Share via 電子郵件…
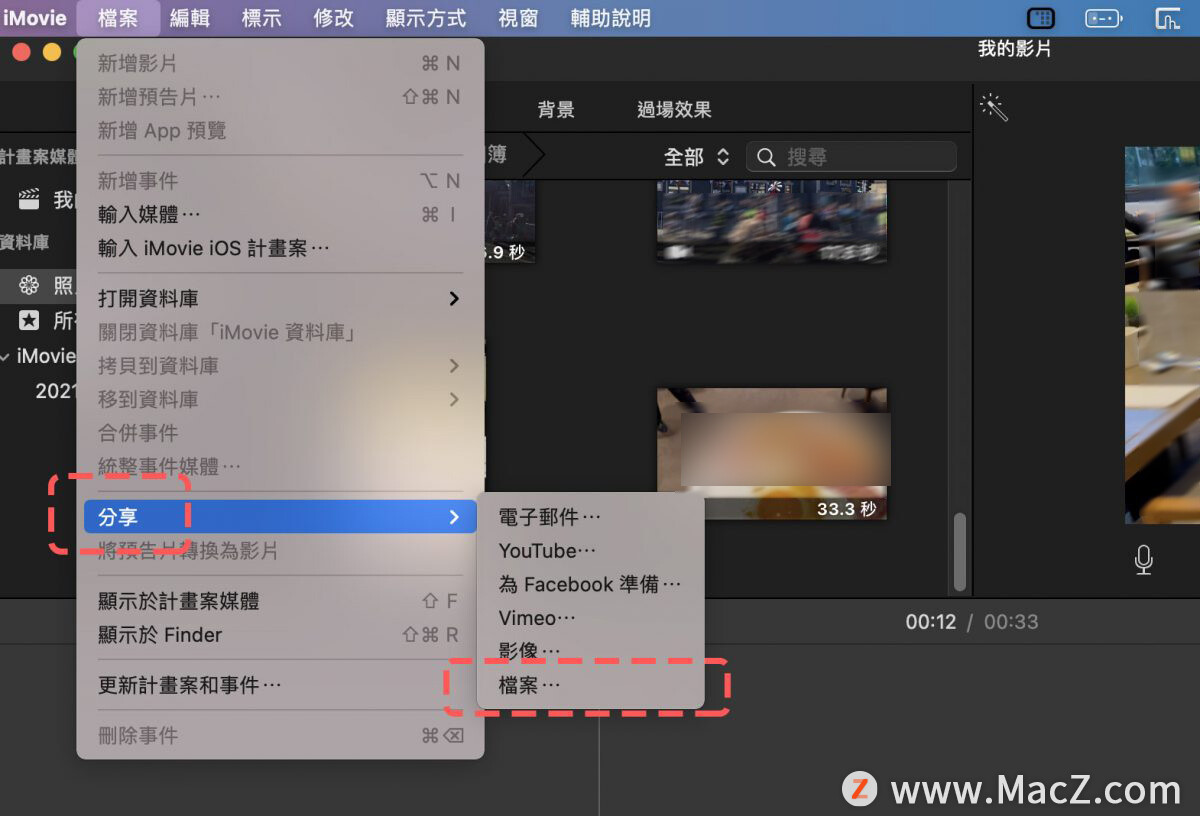1200x816 pixels. [590, 517]
